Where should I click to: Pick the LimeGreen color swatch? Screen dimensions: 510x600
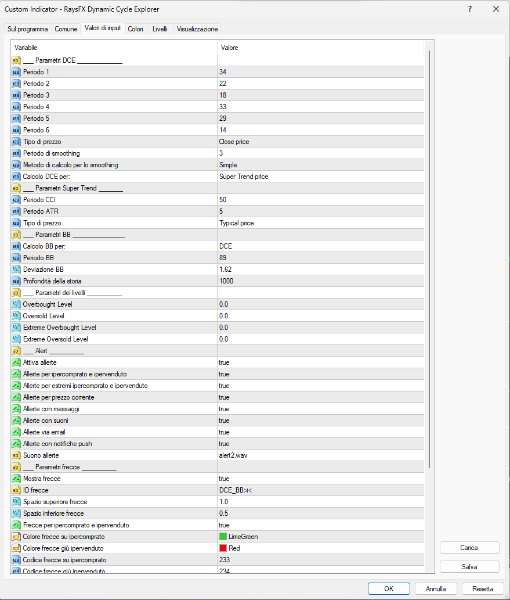pos(223,536)
